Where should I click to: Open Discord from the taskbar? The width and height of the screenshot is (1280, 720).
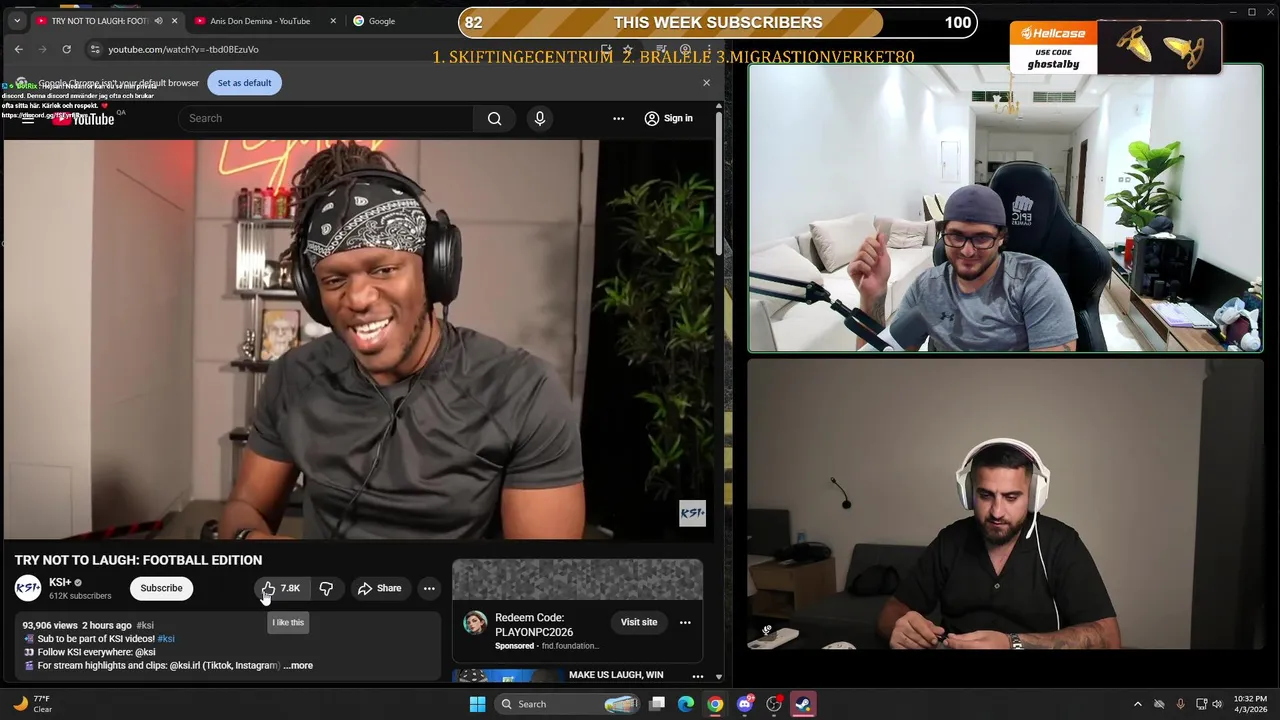pos(744,704)
